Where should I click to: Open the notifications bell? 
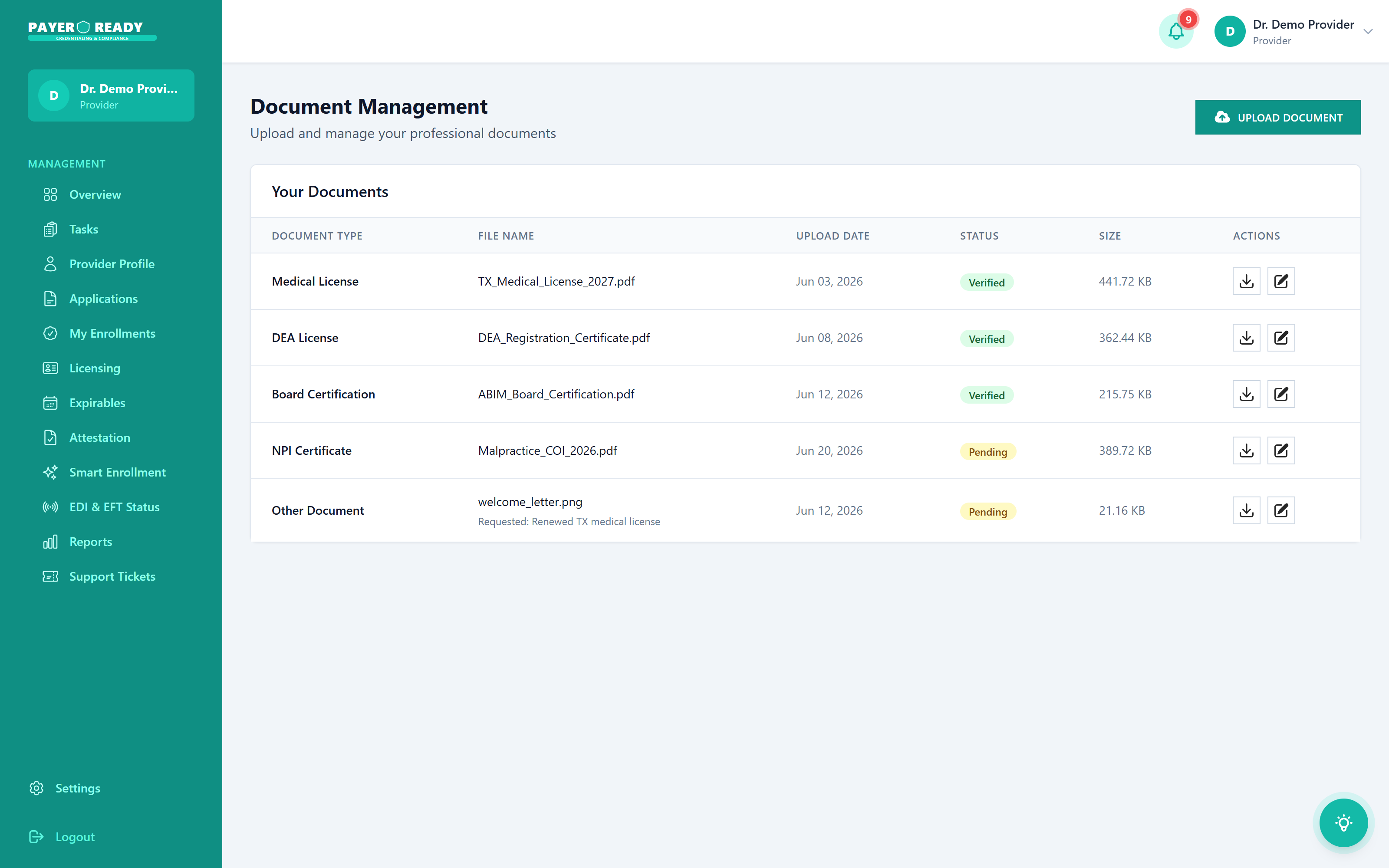click(x=1176, y=32)
